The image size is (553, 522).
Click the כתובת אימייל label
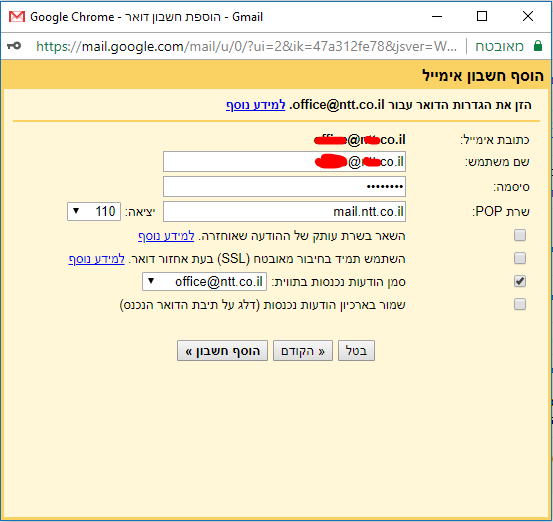pyautogui.click(x=494, y=140)
